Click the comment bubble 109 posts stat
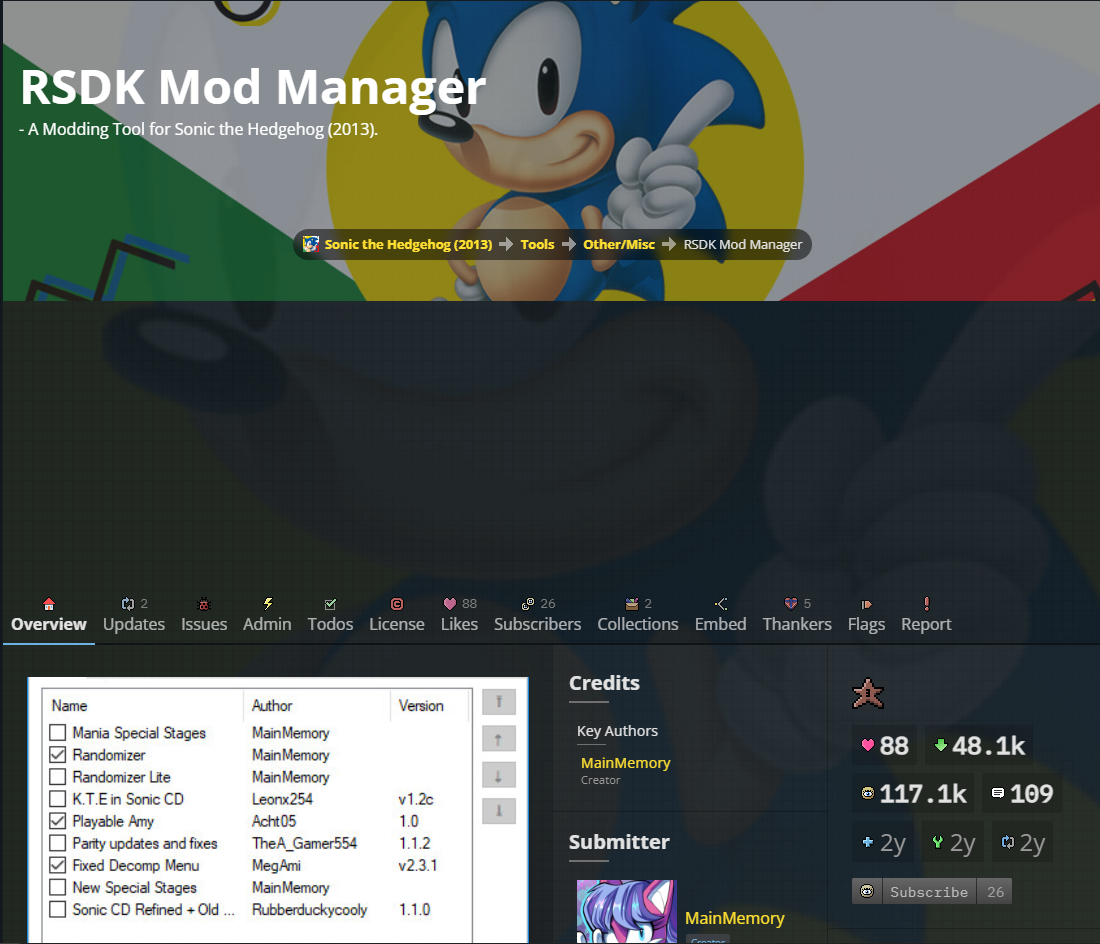This screenshot has height=944, width=1100. tap(1021, 793)
